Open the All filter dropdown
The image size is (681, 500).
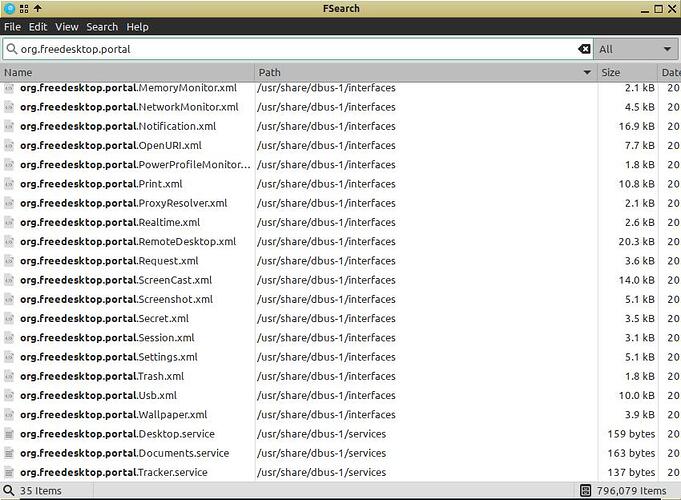[x=635, y=49]
